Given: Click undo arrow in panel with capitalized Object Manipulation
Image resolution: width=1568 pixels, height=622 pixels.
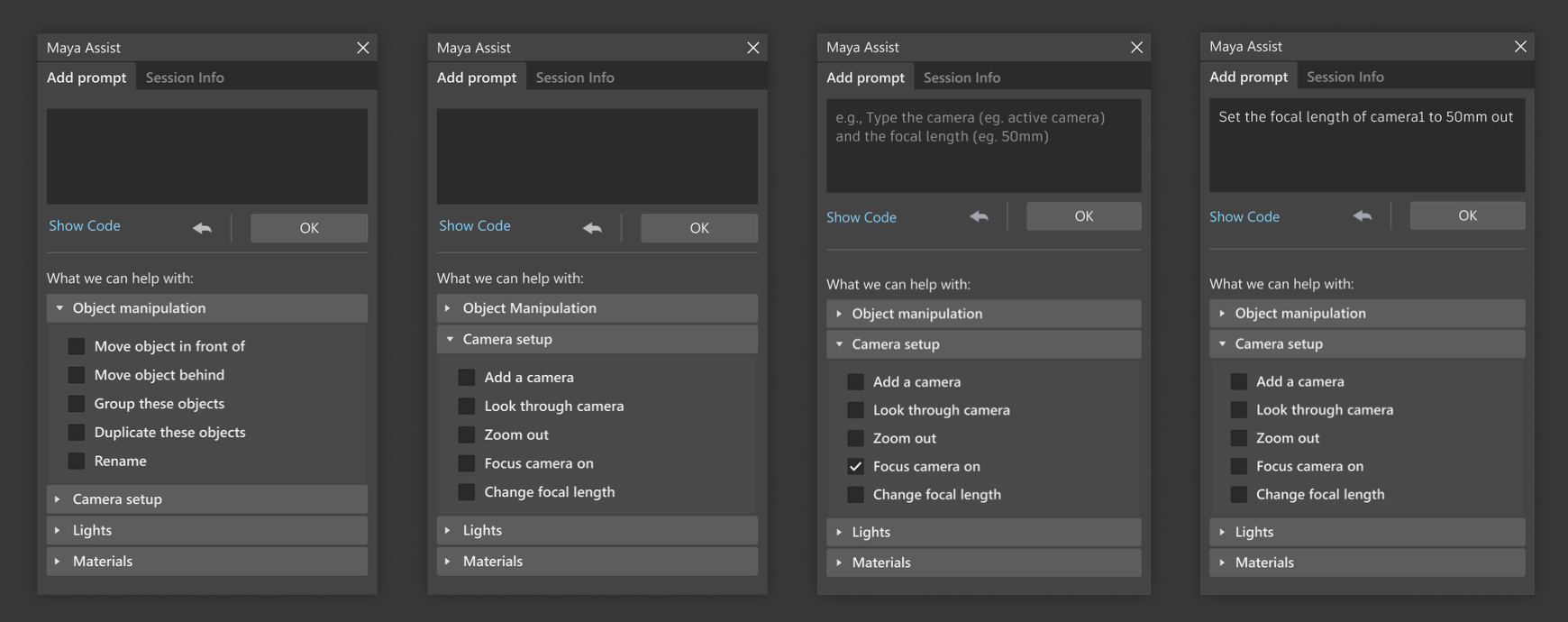Looking at the screenshot, I should point(592,228).
